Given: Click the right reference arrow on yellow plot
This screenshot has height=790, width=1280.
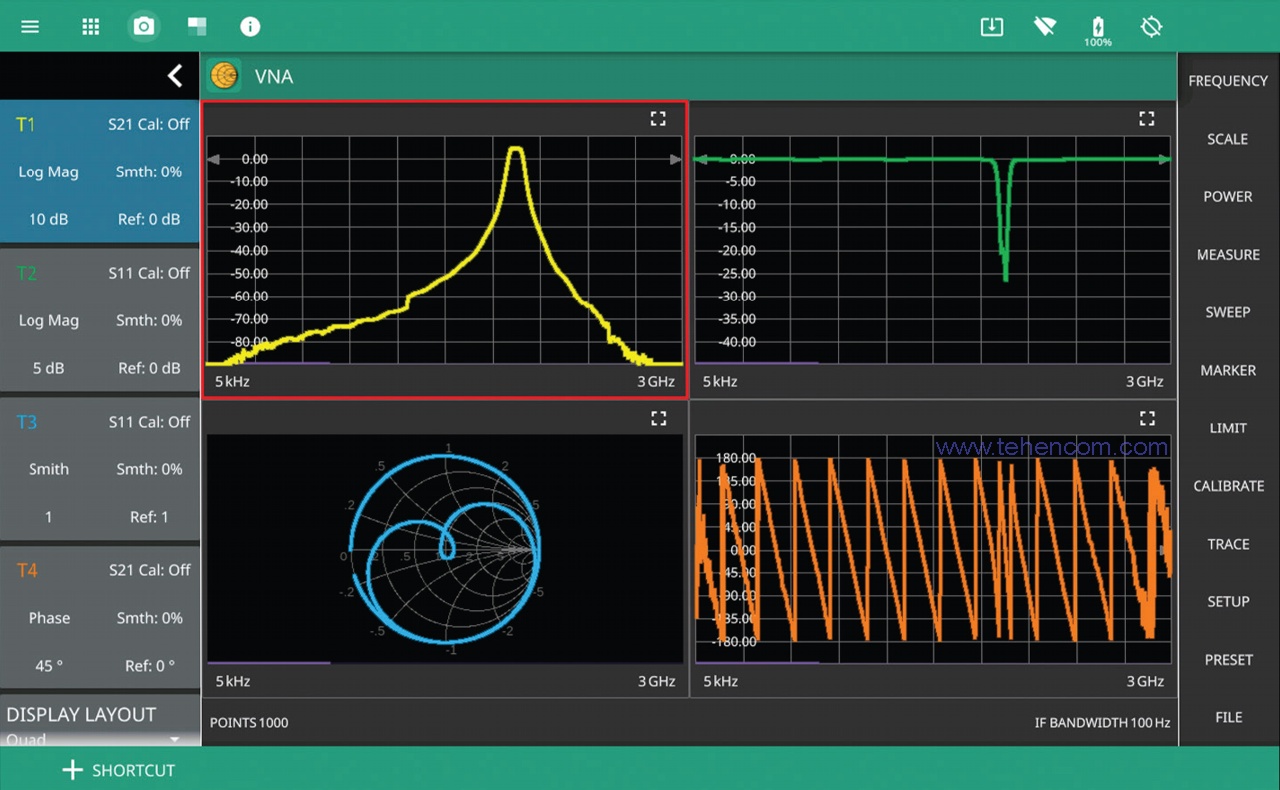Looking at the screenshot, I should coord(675,159).
